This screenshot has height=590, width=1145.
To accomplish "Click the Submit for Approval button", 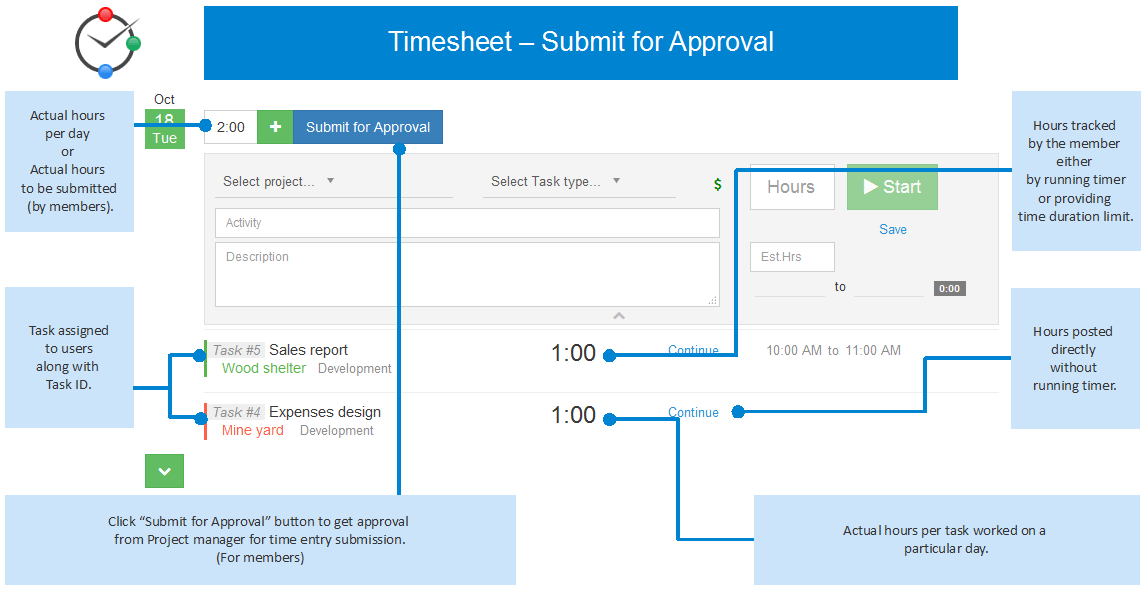I will [367, 127].
